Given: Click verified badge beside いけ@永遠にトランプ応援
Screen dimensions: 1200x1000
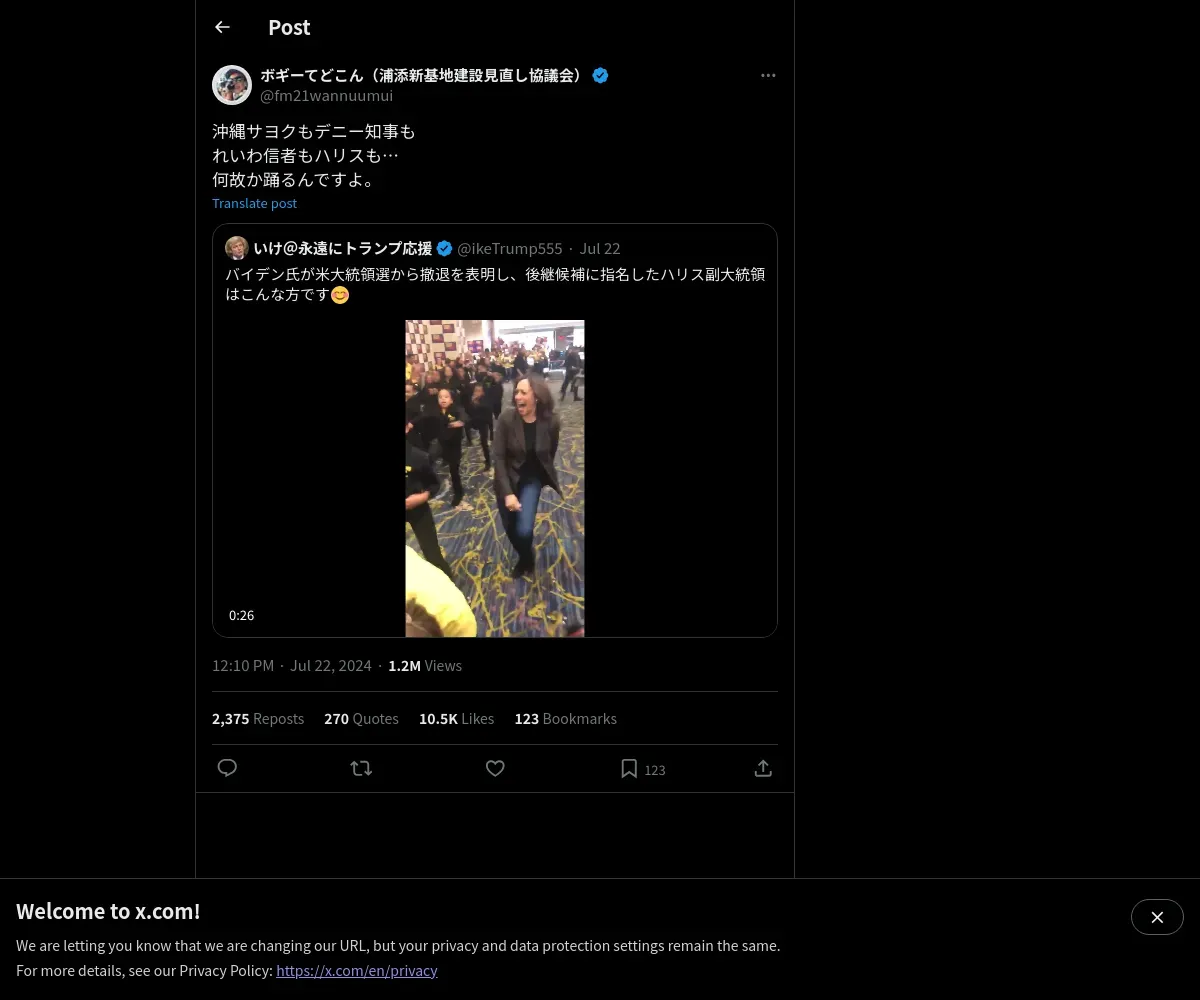Looking at the screenshot, I should [x=445, y=248].
